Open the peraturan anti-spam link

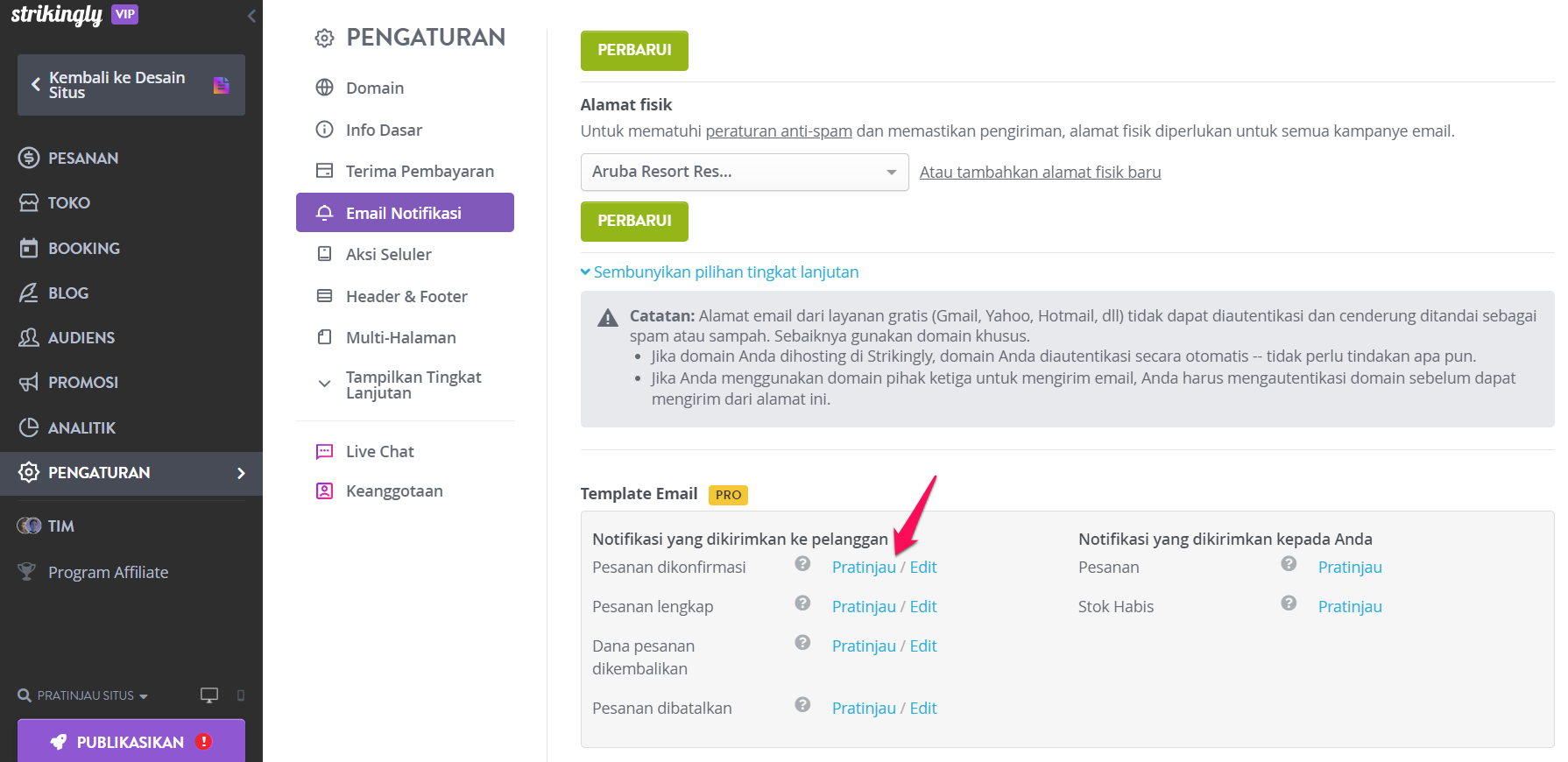pos(779,131)
